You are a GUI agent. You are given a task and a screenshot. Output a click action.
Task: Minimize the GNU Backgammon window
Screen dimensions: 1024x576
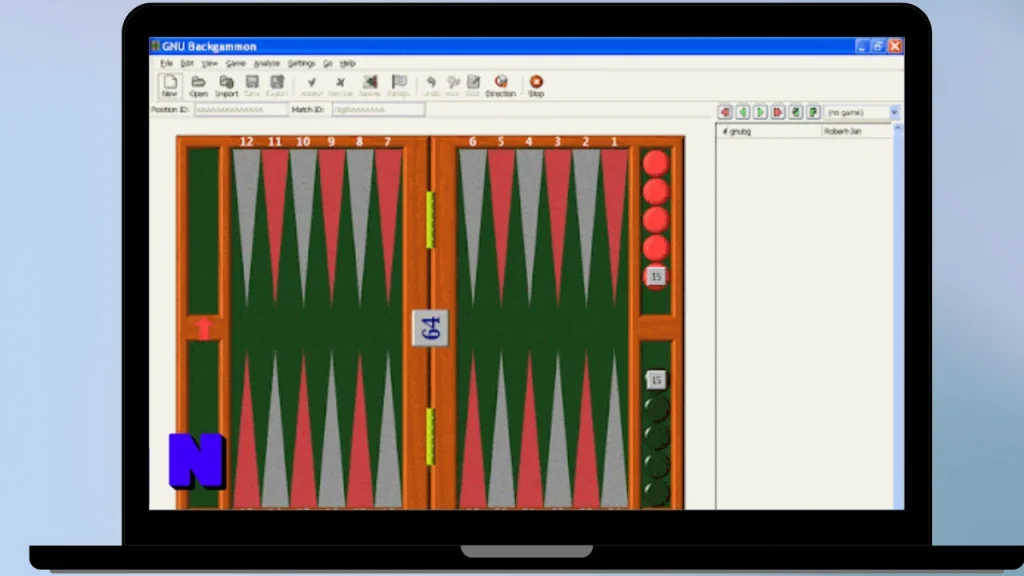[861, 46]
